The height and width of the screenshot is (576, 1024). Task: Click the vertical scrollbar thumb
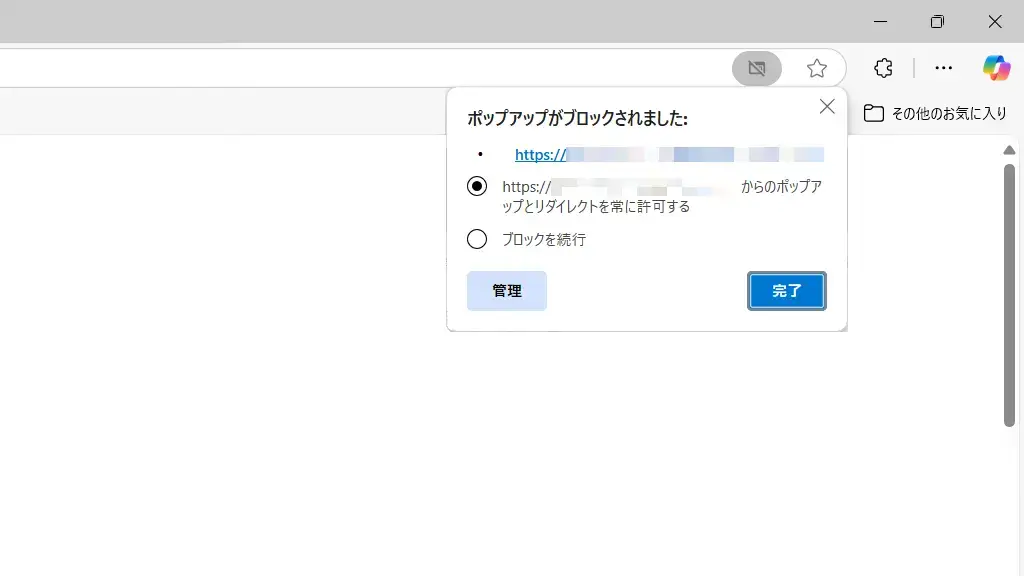[1009, 295]
